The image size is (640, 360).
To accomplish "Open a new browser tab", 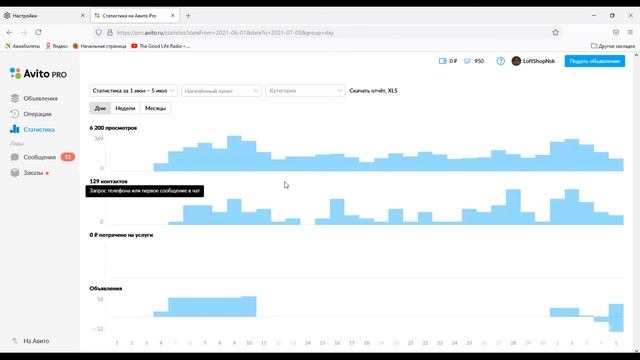I will (x=188, y=16).
